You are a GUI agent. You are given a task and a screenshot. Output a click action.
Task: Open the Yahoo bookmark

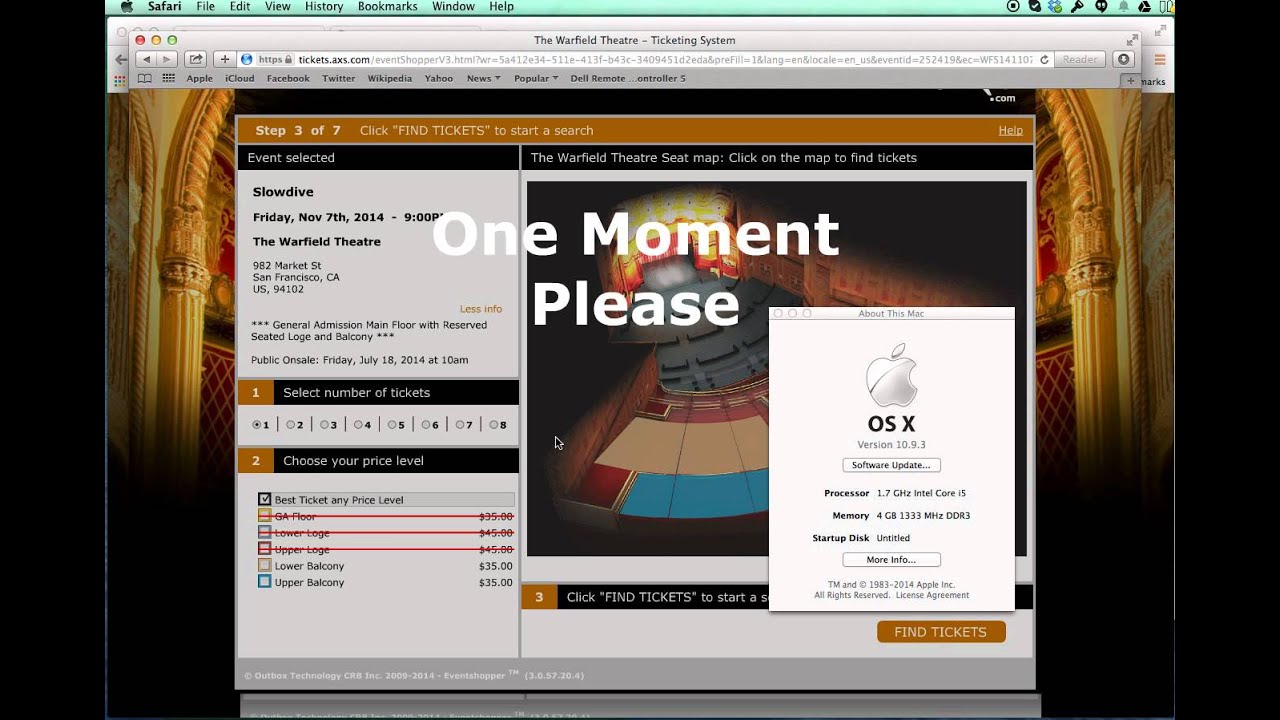[x=438, y=78]
